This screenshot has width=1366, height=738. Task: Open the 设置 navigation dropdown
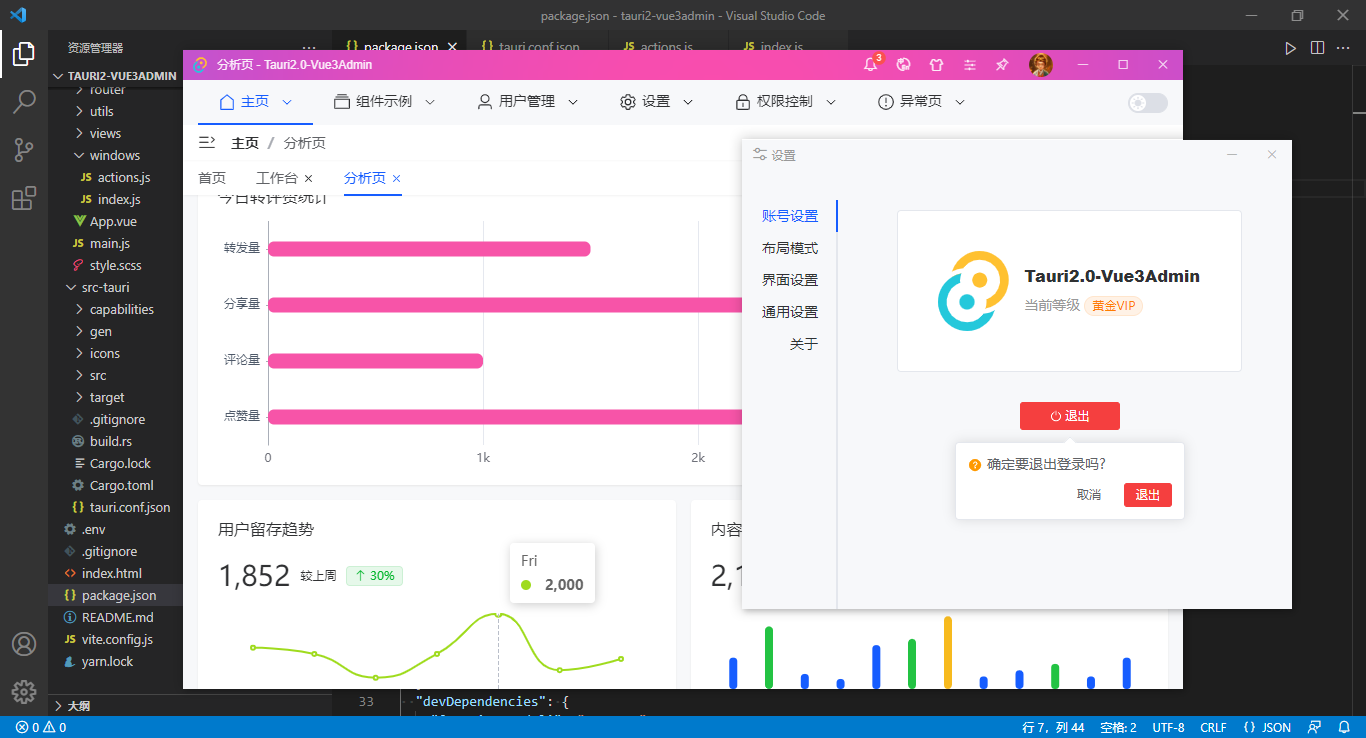(656, 102)
